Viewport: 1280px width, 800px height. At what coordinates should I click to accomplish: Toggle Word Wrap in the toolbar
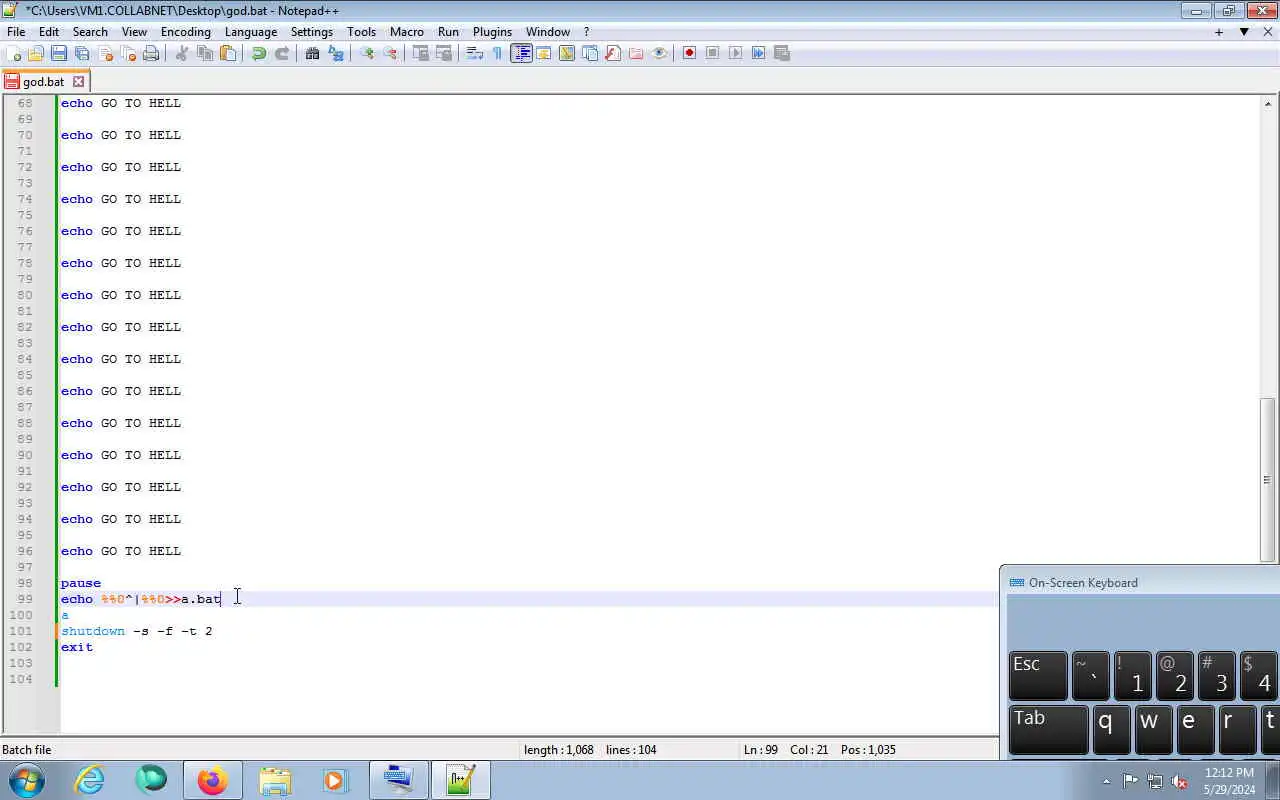(475, 53)
